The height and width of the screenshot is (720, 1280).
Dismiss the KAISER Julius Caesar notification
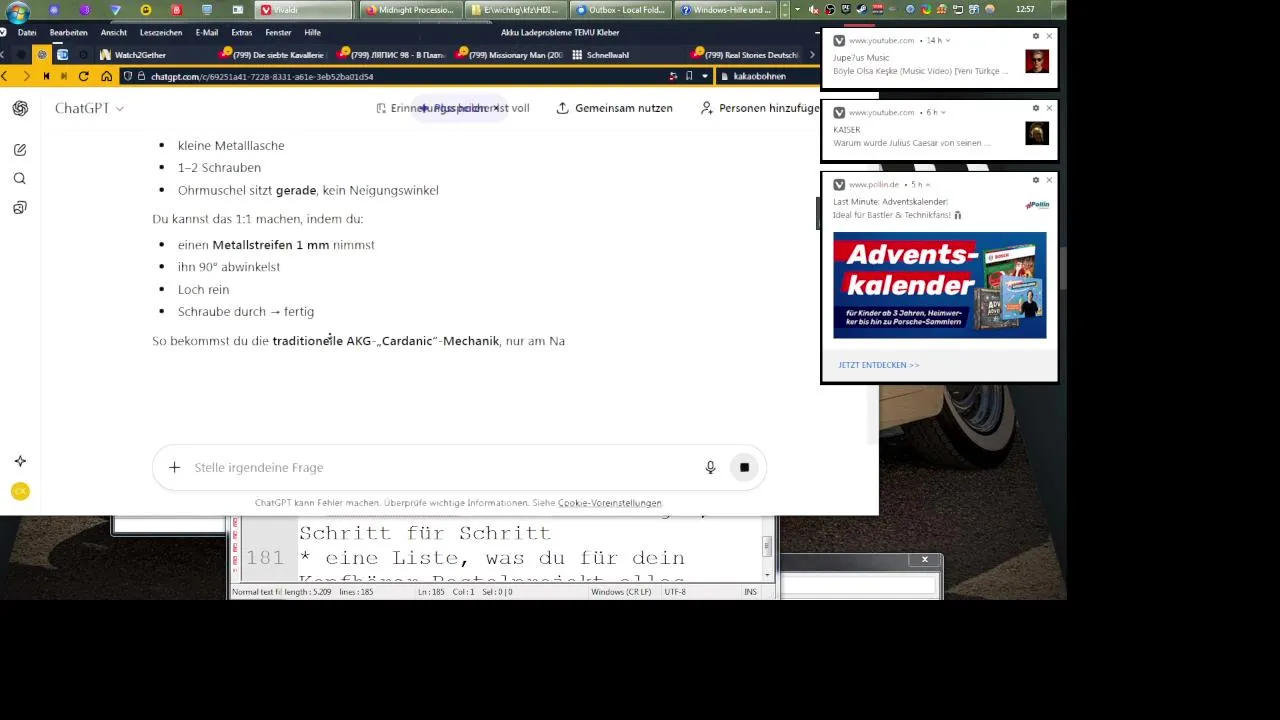point(1049,108)
